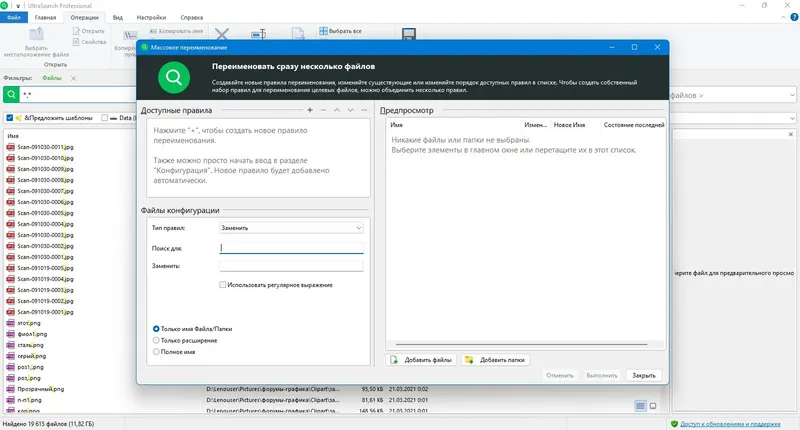Click the 'Закрыть' button in the dialog
This screenshot has width=800, height=430.
(644, 375)
